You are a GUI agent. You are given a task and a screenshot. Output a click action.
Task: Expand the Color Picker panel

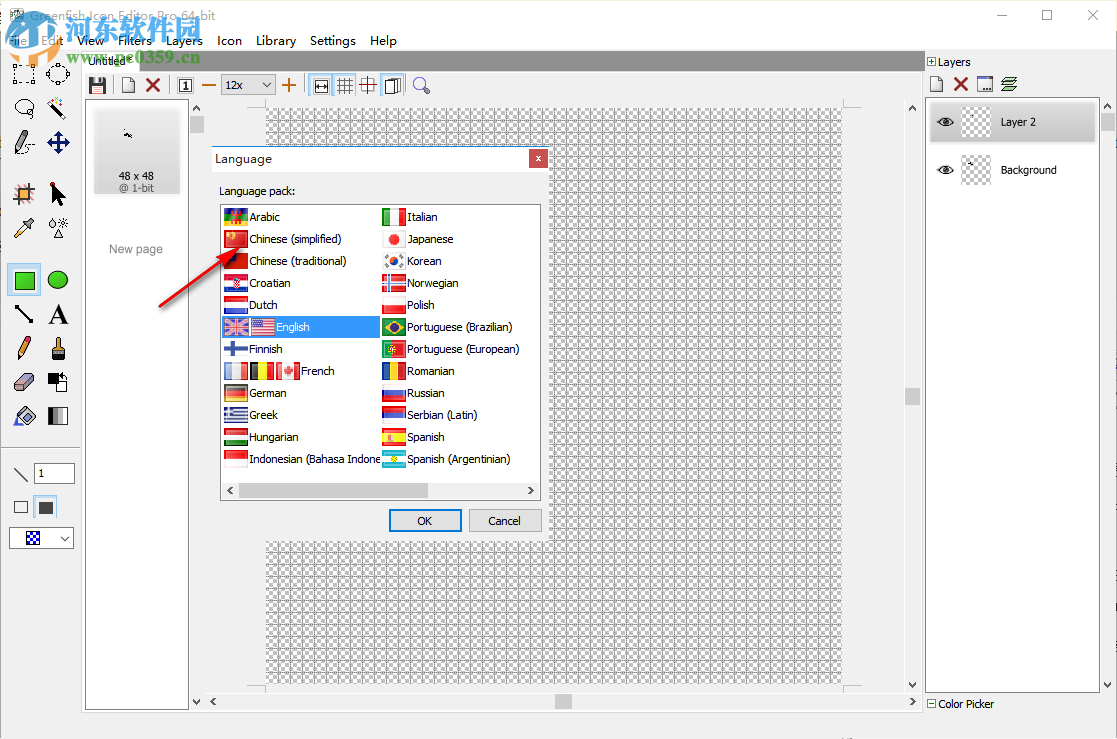click(x=930, y=703)
